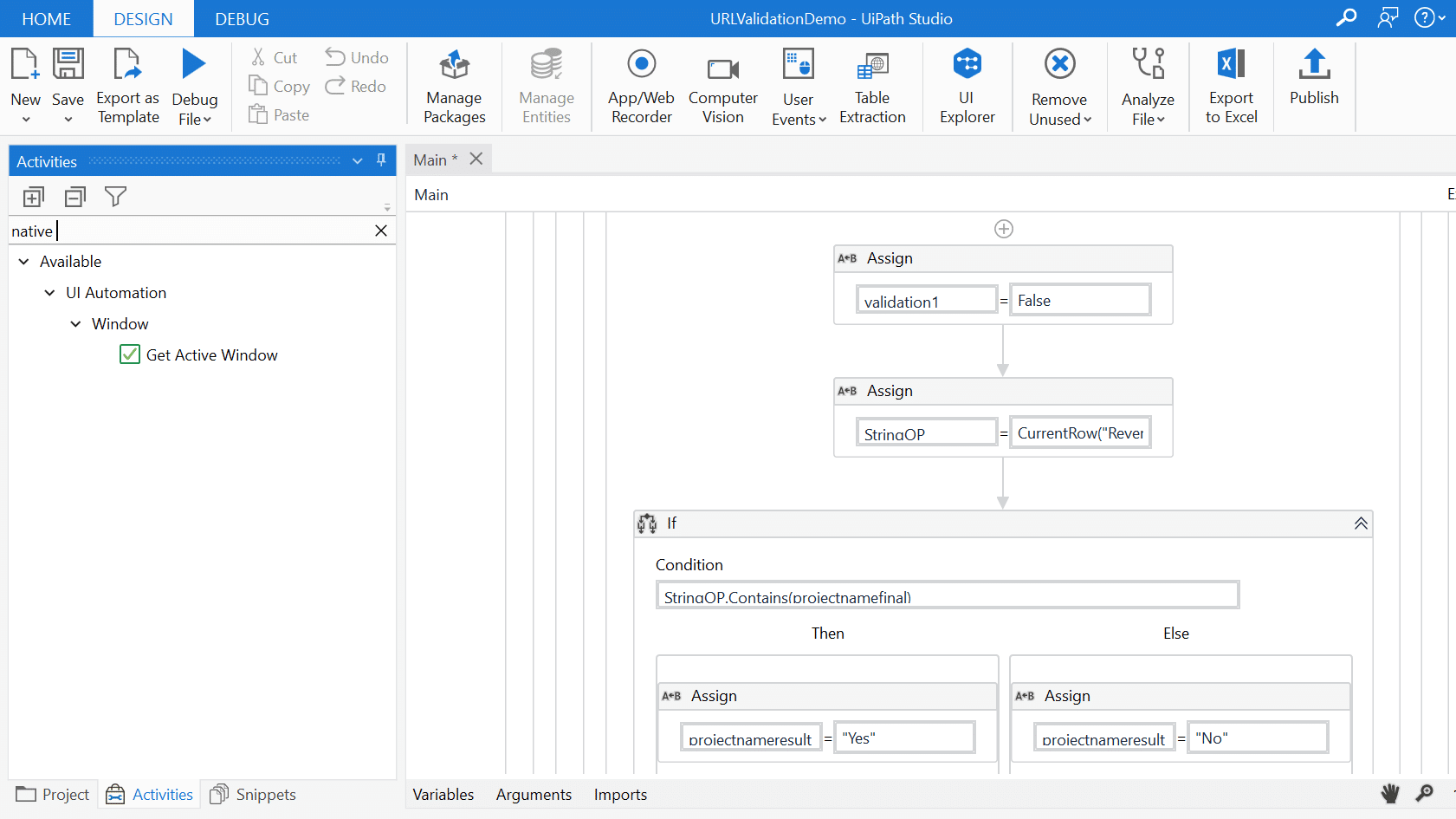Check the Get Active Window activity checkbox
This screenshot has width=1456, height=819.
(129, 354)
